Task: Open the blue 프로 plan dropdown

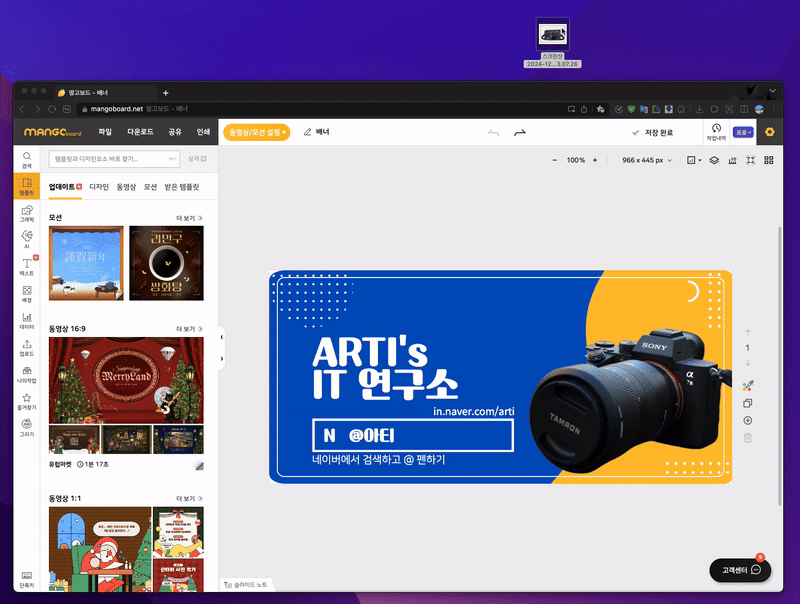Action: [743, 132]
